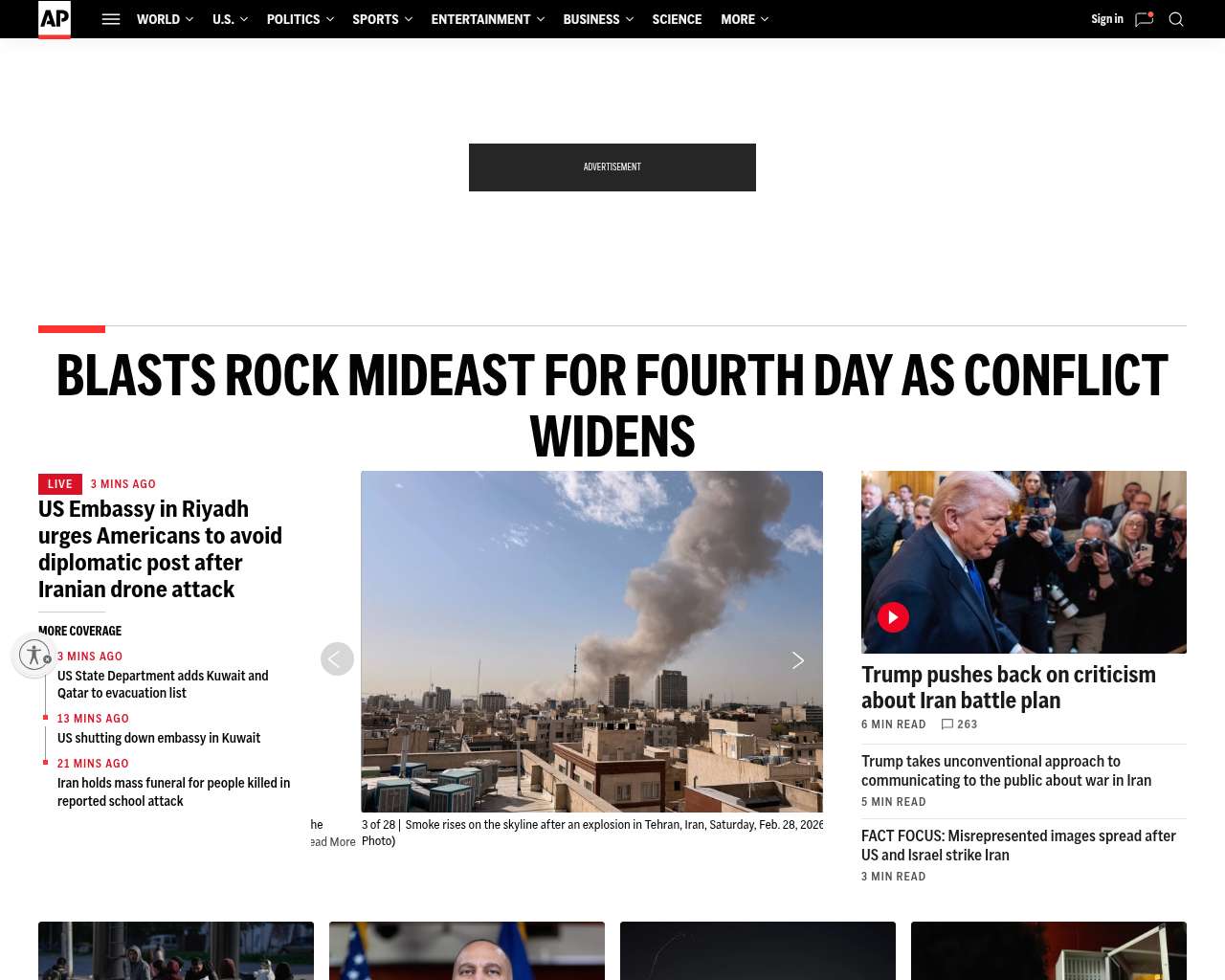Open the FACT FOCUS misrepresented images article
The image size is (1225, 980).
point(1018,845)
